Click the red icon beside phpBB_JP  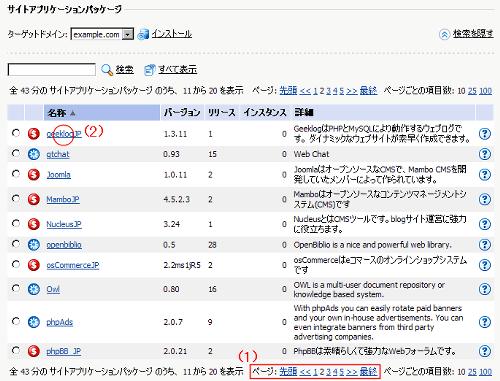click(x=34, y=351)
